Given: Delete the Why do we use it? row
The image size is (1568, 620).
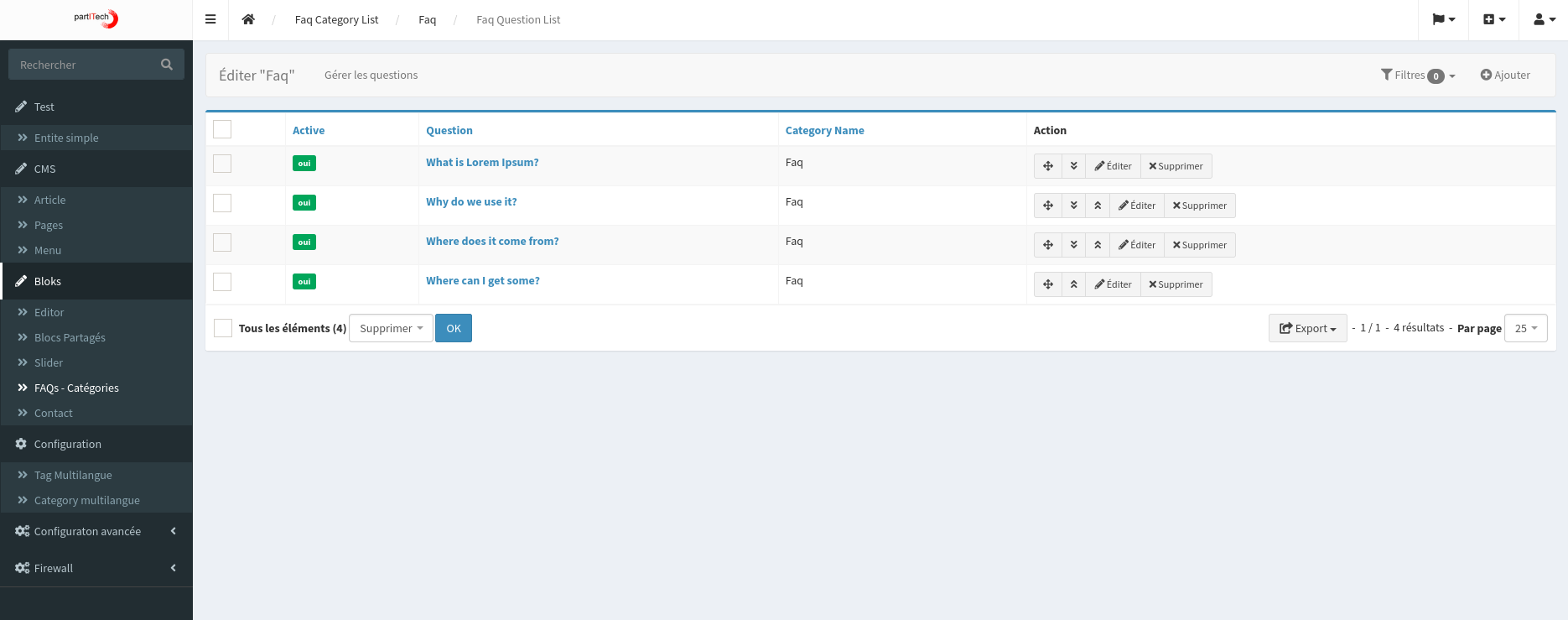Looking at the screenshot, I should point(1200,206).
